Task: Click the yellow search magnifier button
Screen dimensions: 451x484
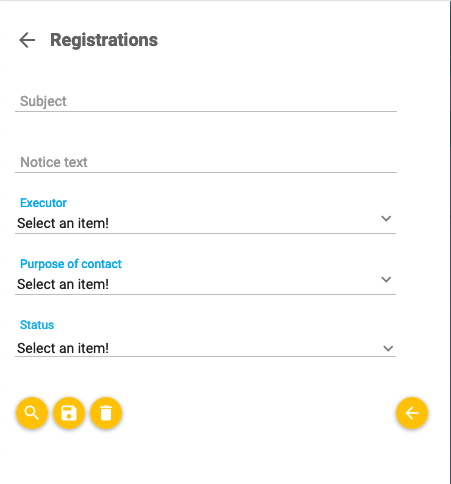Action: pyautogui.click(x=32, y=413)
